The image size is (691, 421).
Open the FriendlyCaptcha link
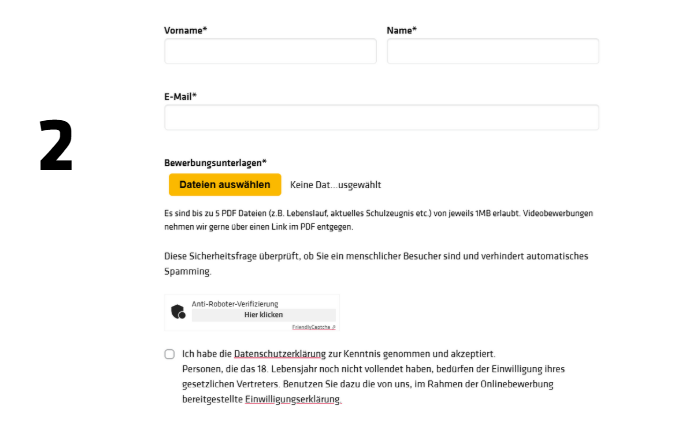(312, 326)
